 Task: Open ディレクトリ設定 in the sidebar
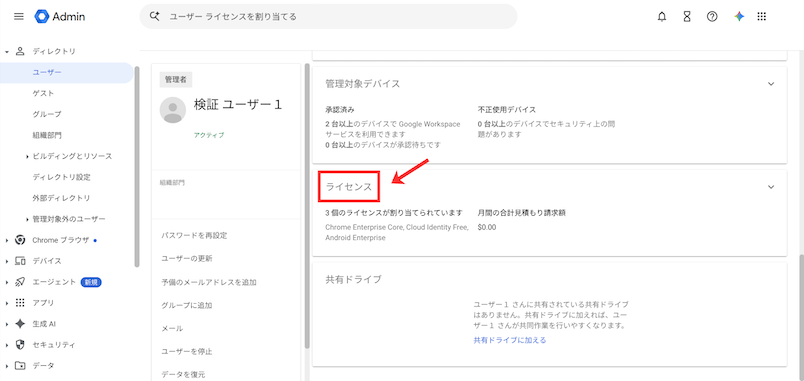[x=62, y=177]
